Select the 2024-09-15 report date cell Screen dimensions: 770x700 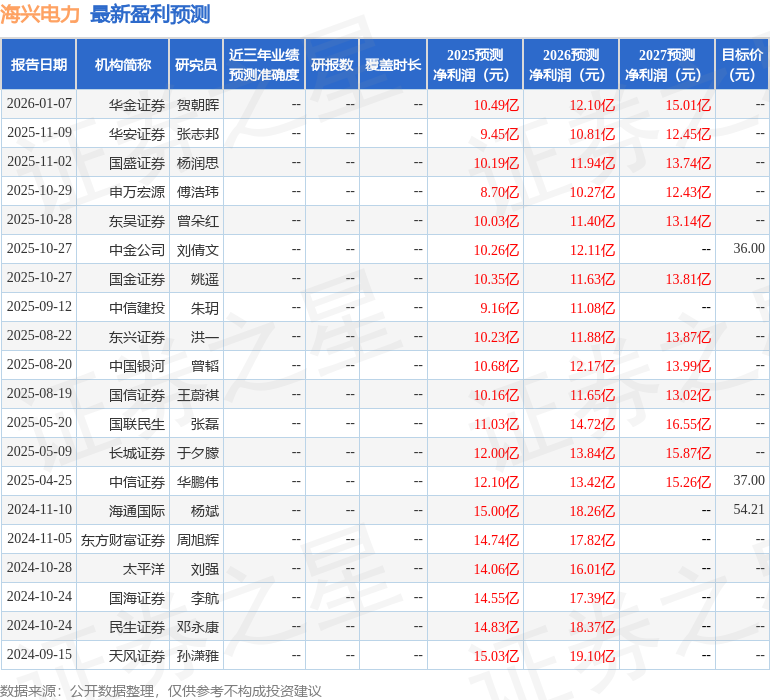click(40, 655)
